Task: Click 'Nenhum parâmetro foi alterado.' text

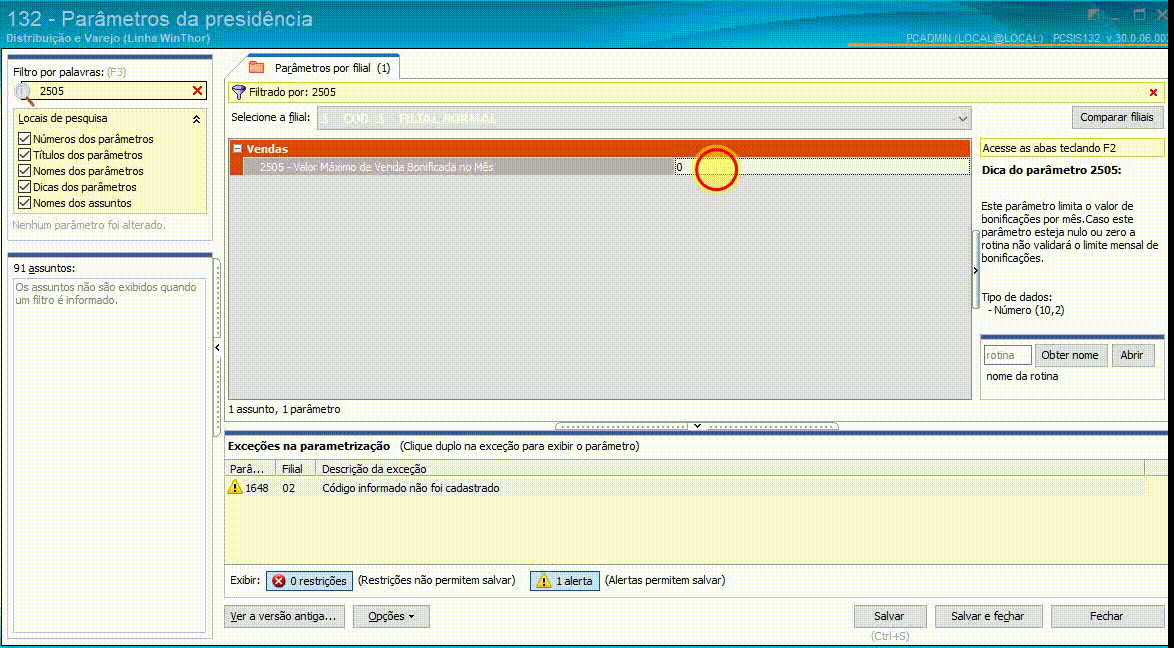Action: pos(89,225)
